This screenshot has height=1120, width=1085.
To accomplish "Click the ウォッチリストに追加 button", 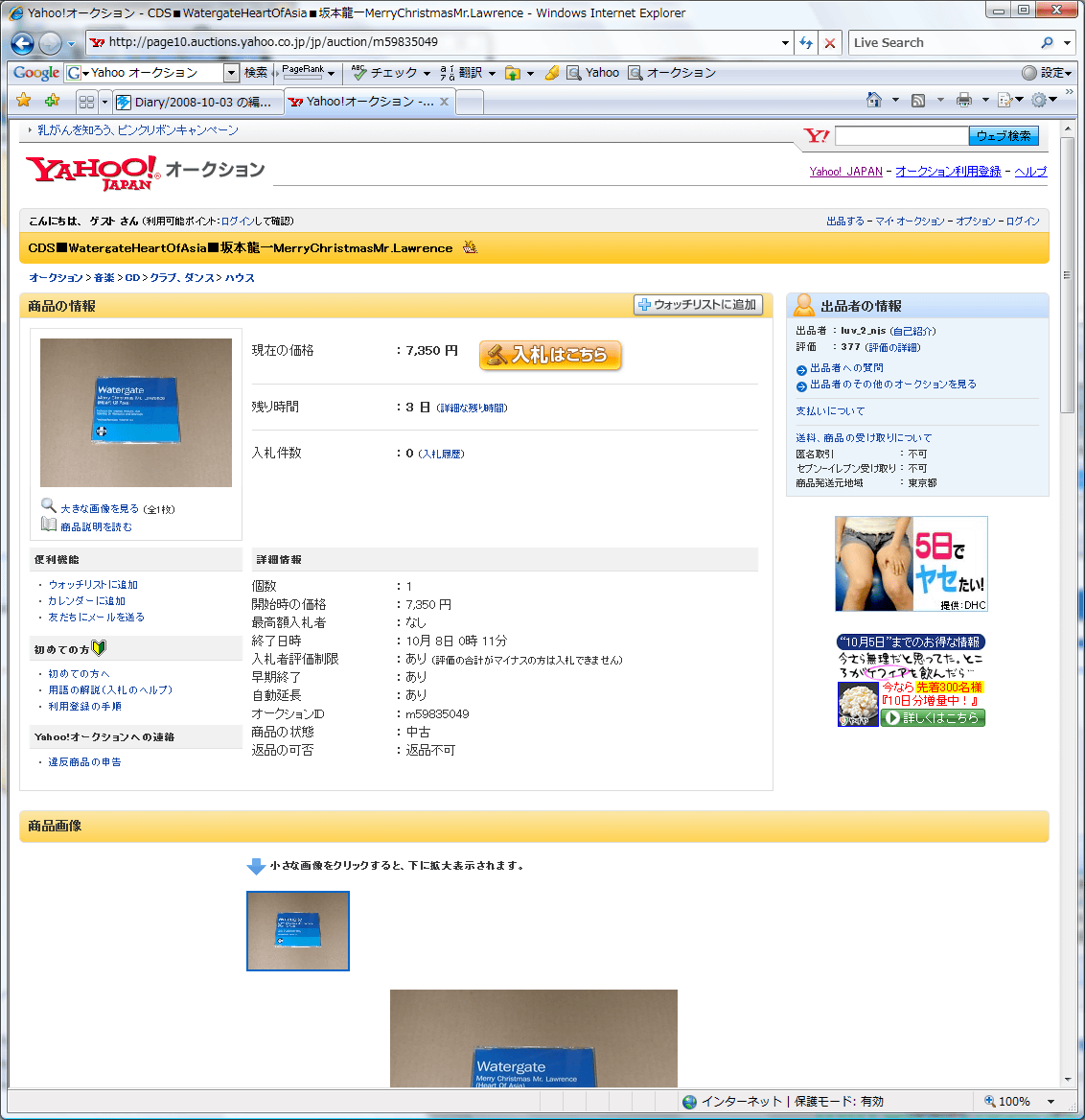I will pyautogui.click(x=698, y=305).
